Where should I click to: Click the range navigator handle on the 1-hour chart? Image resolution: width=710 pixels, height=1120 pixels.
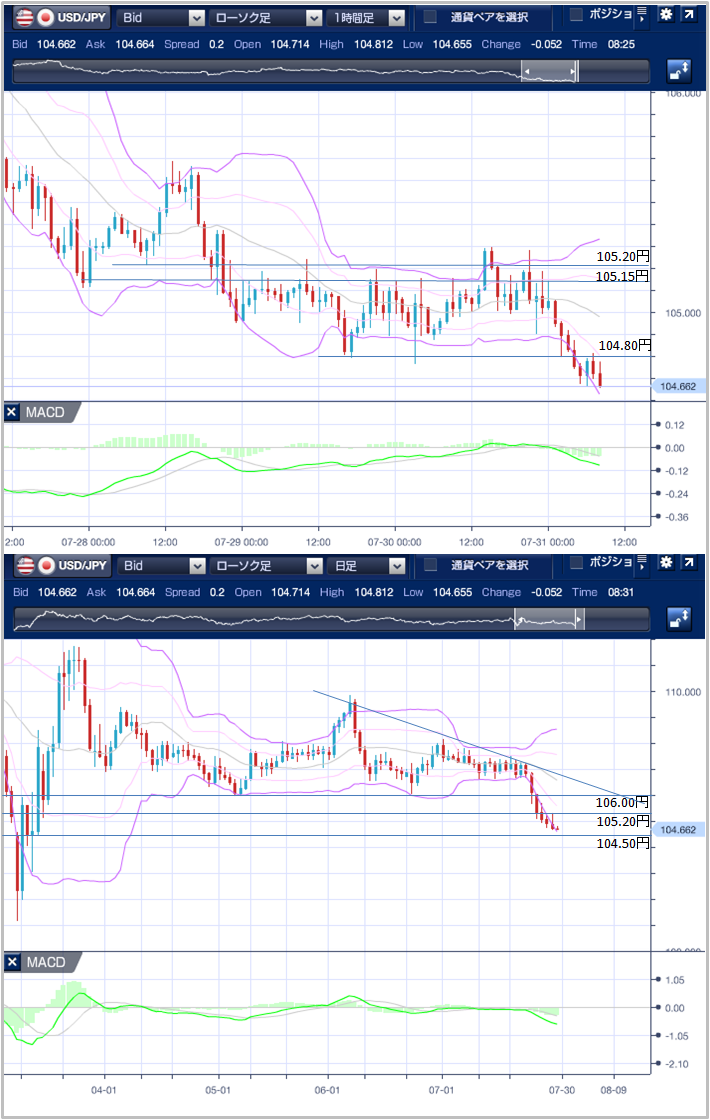point(549,71)
